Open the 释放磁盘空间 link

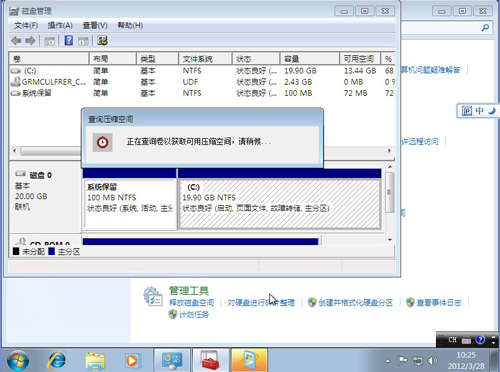click(x=191, y=302)
